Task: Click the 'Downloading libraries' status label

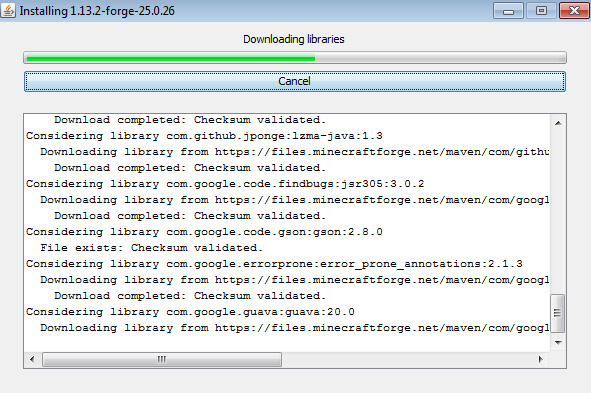Action: coord(294,39)
